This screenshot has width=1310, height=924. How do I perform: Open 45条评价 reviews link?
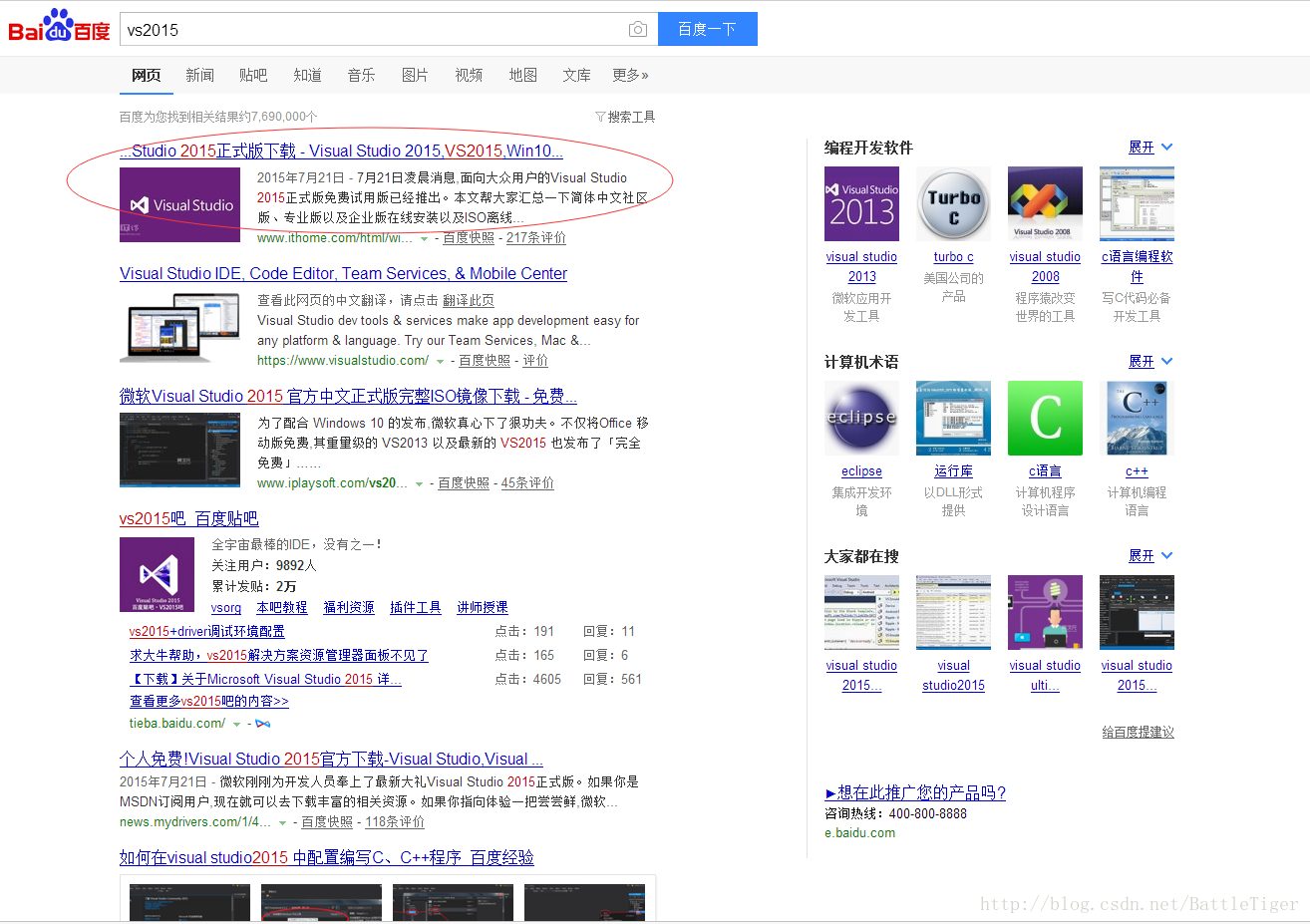point(527,483)
